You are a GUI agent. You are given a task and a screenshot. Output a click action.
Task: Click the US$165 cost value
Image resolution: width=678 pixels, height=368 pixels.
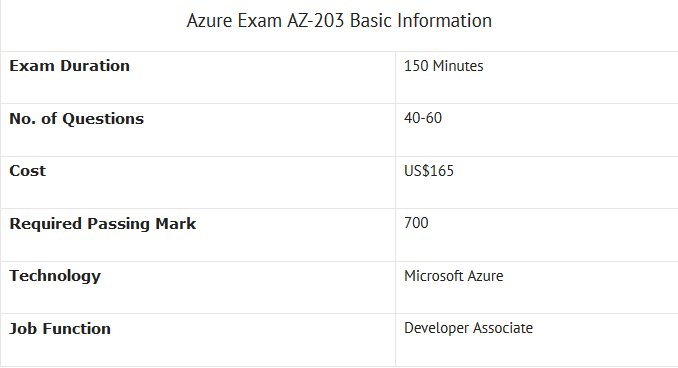pyautogui.click(x=429, y=171)
